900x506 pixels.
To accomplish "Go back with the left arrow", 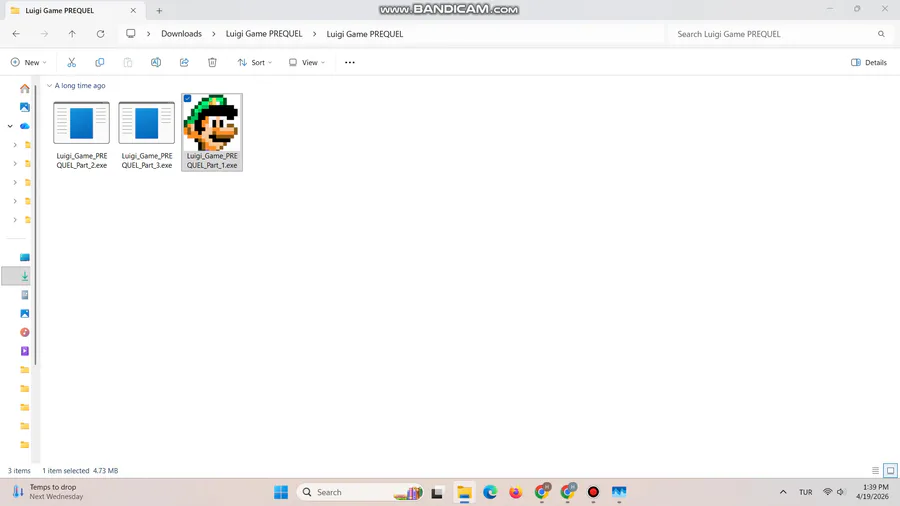I will point(16,34).
